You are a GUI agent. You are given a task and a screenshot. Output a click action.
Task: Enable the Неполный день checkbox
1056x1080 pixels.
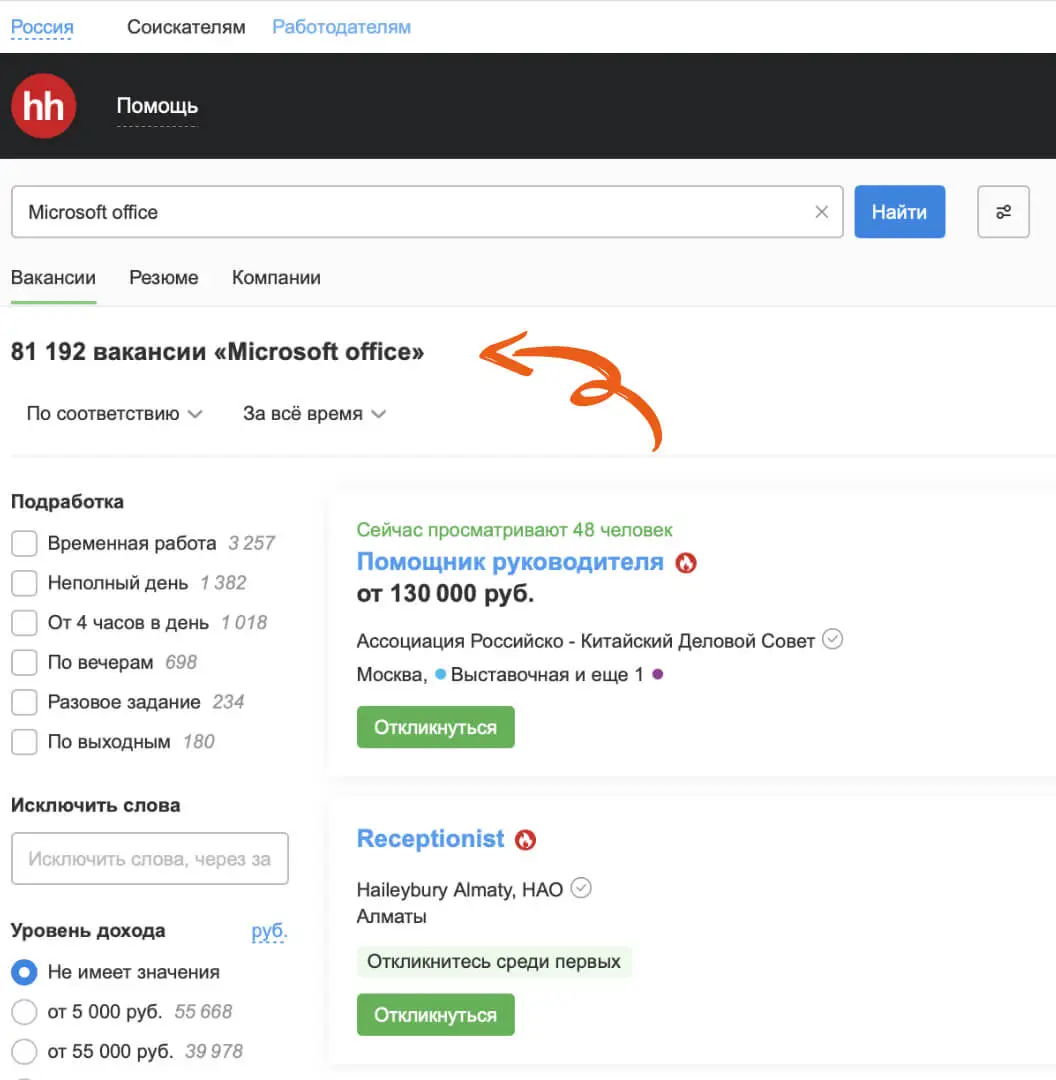coord(24,583)
